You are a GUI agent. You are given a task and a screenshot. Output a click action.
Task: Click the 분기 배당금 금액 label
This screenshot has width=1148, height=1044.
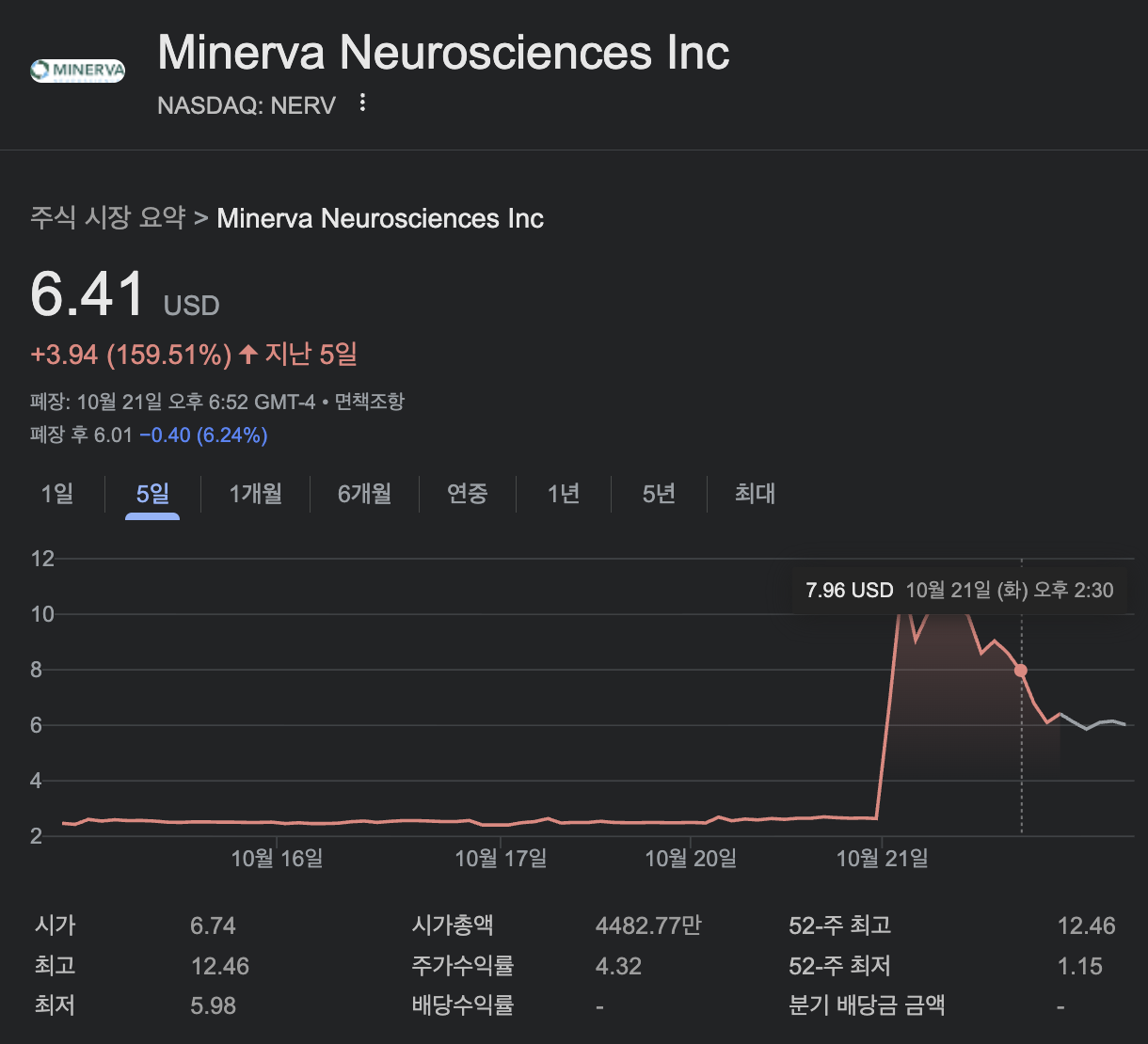(867, 1006)
